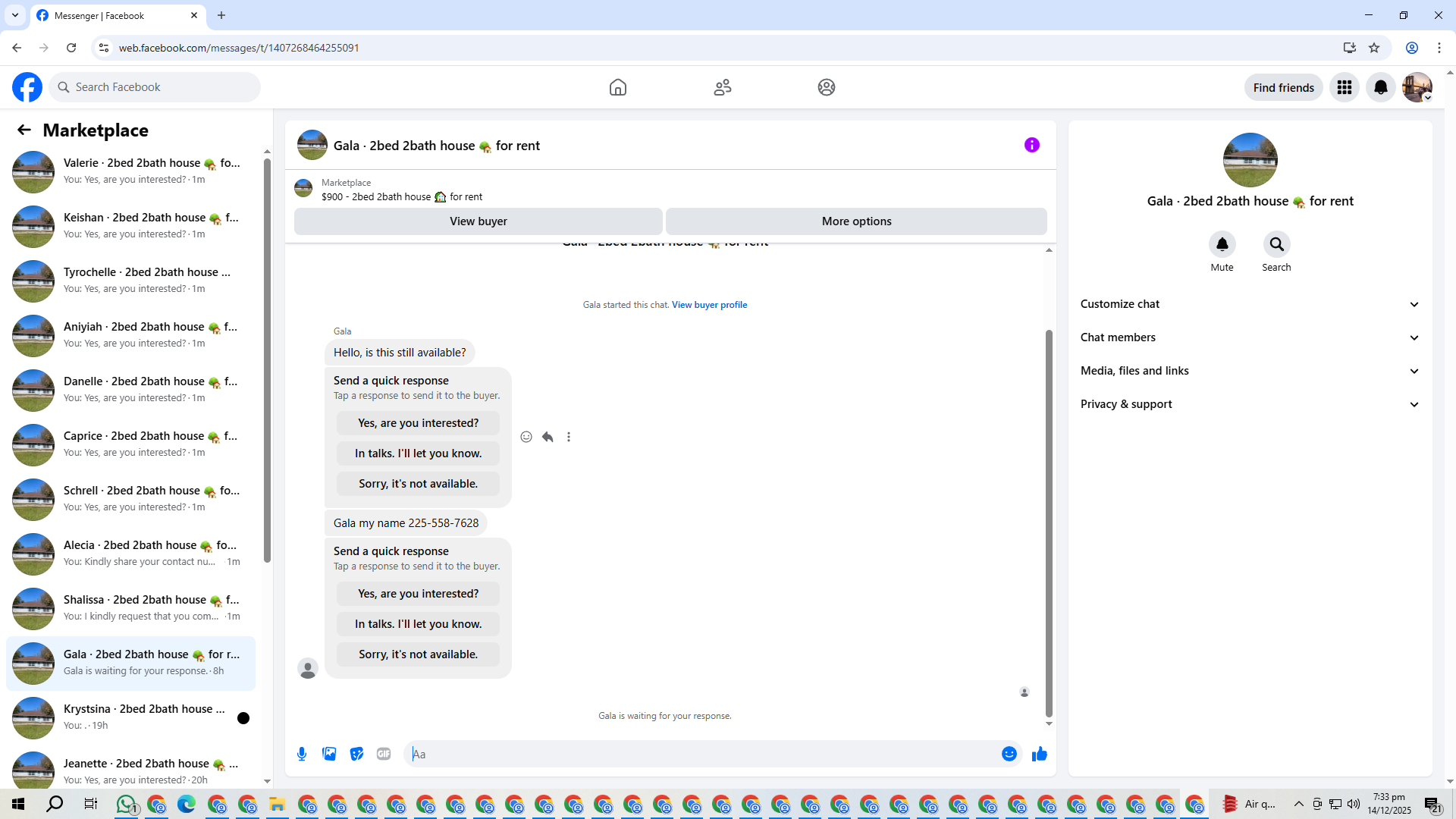The width and height of the screenshot is (1456, 819).
Task: Open the emoji picker in message box
Action: pos(1009,754)
